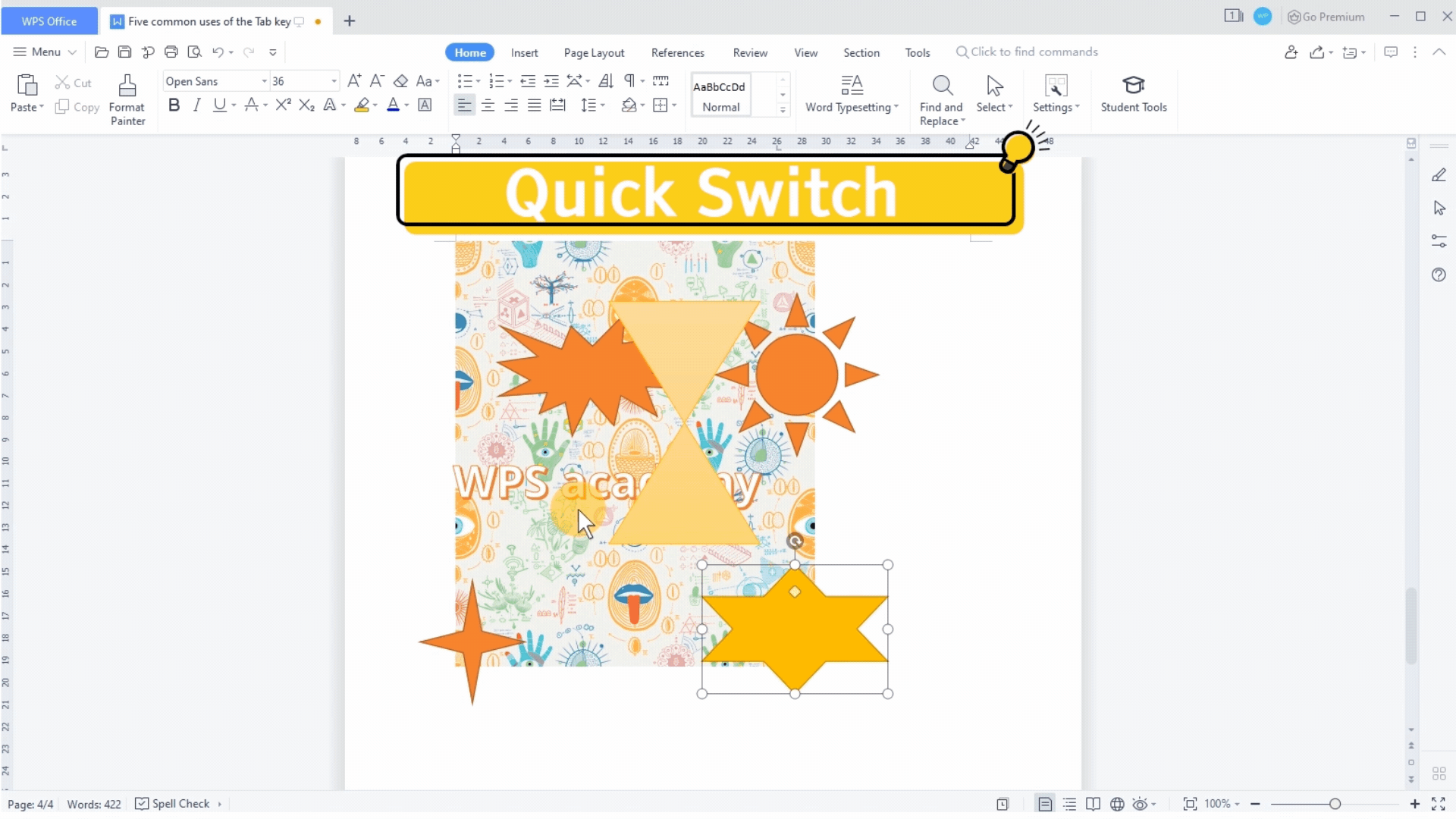Screen dimensions: 1456x819
Task: Expand the Paste options arrow
Action: tap(41, 107)
